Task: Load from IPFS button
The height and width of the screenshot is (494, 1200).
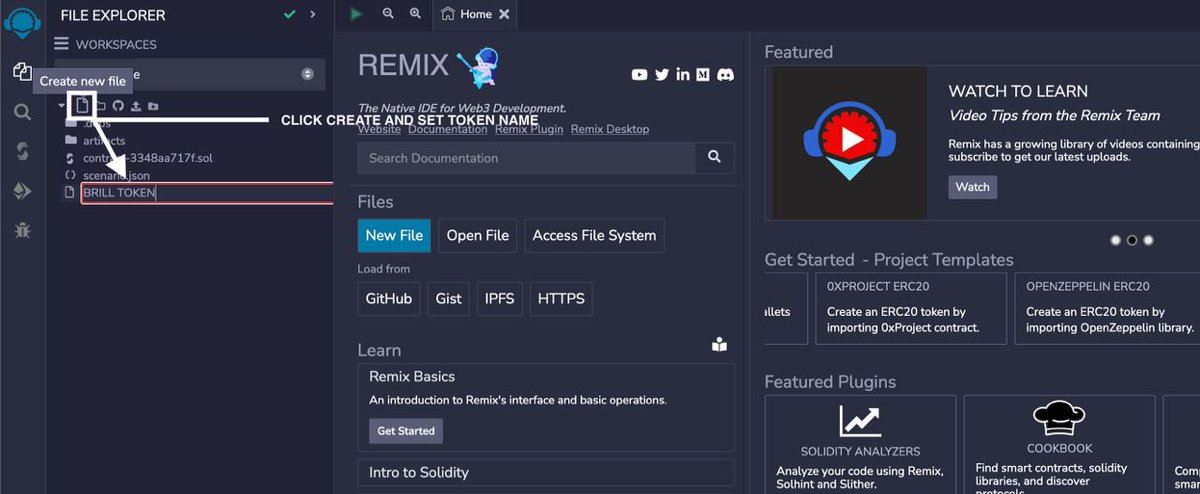Action: [500, 299]
